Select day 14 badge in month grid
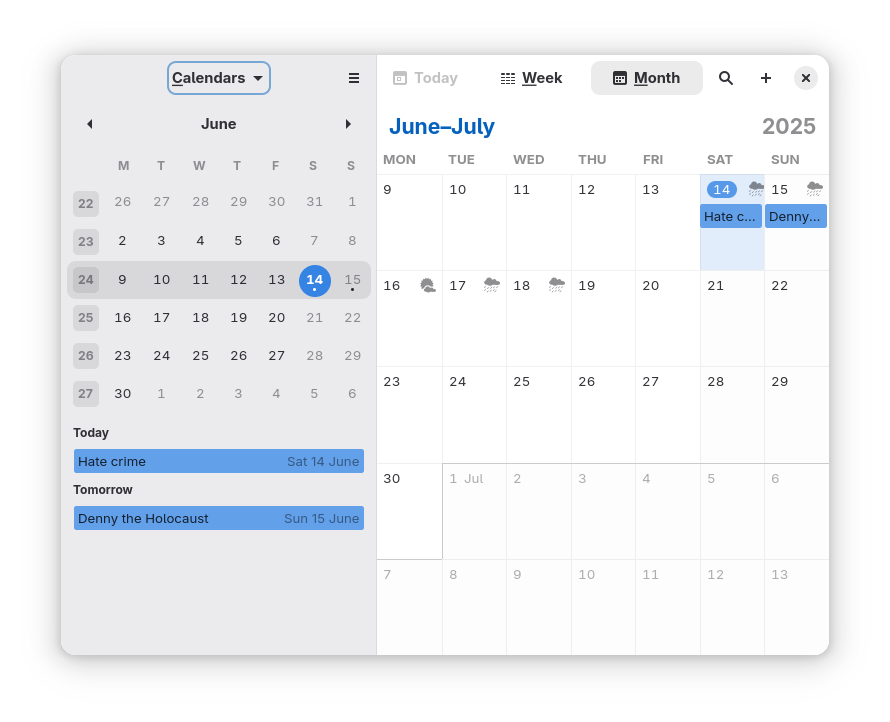 click(x=721, y=189)
